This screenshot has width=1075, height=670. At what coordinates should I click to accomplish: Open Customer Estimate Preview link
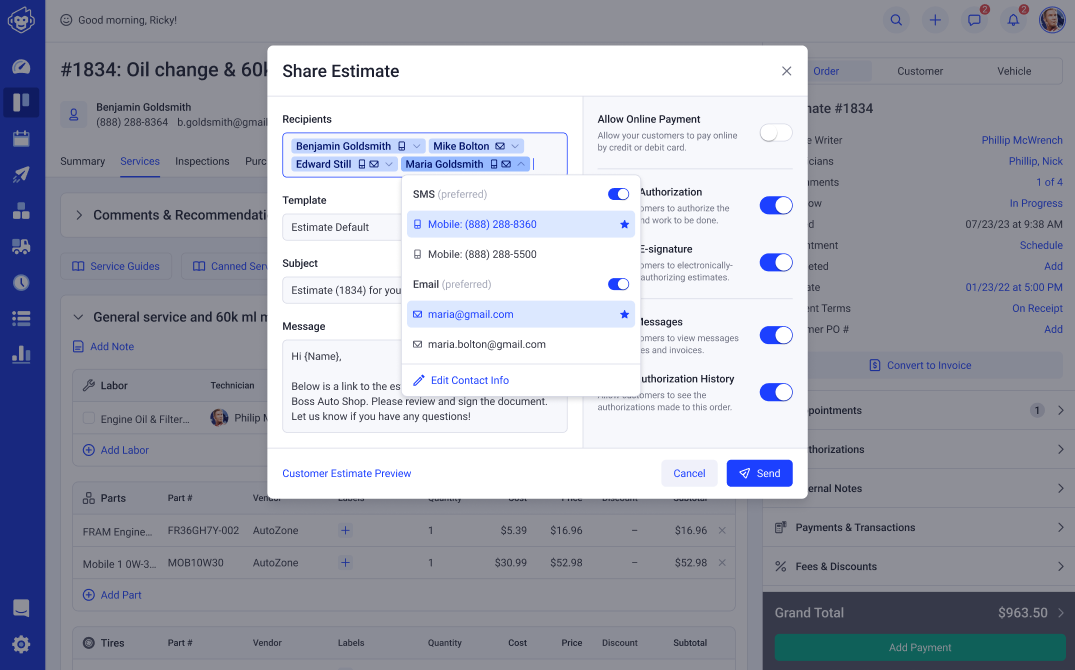click(x=347, y=473)
